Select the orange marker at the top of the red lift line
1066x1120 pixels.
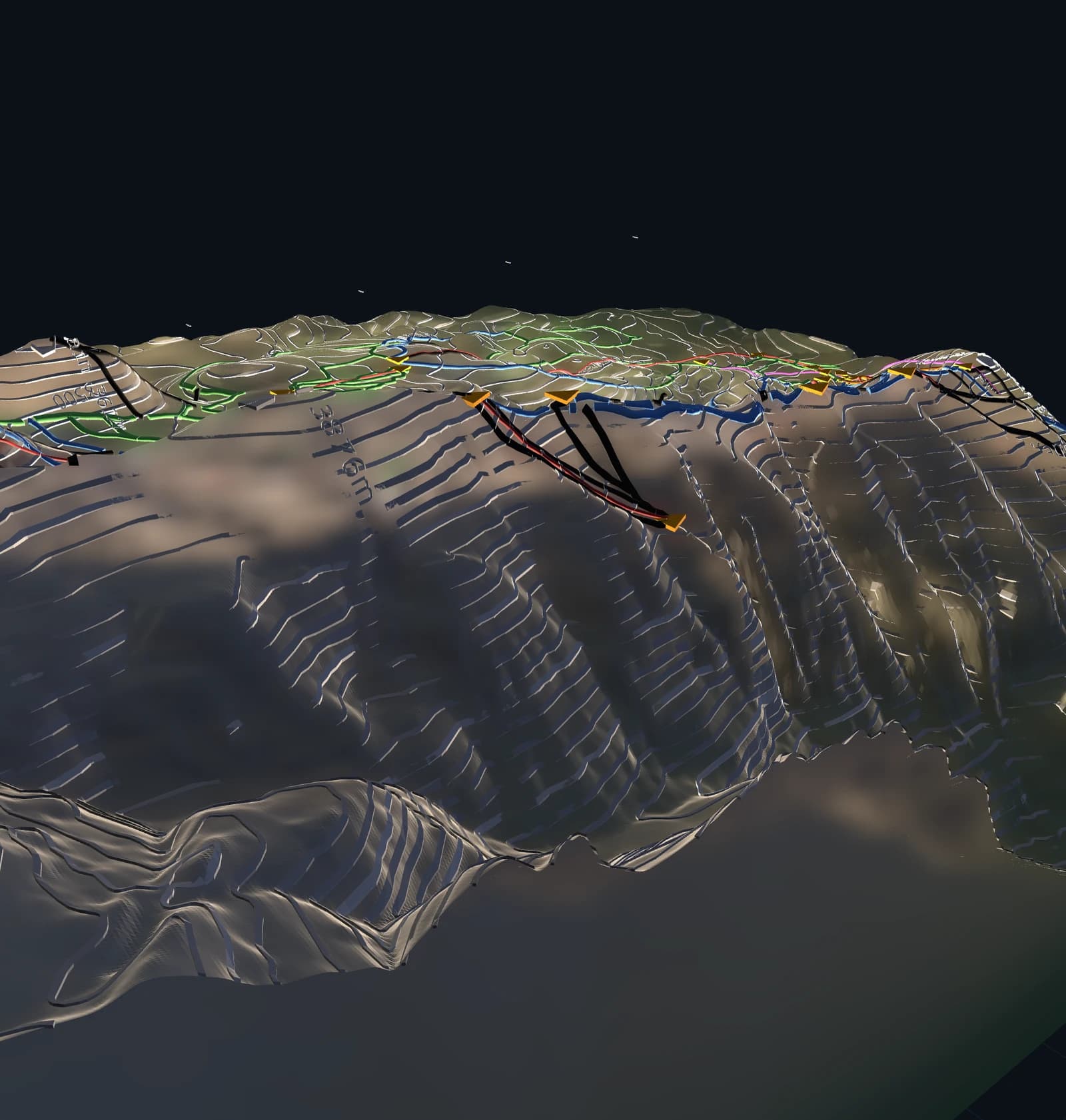tap(477, 398)
